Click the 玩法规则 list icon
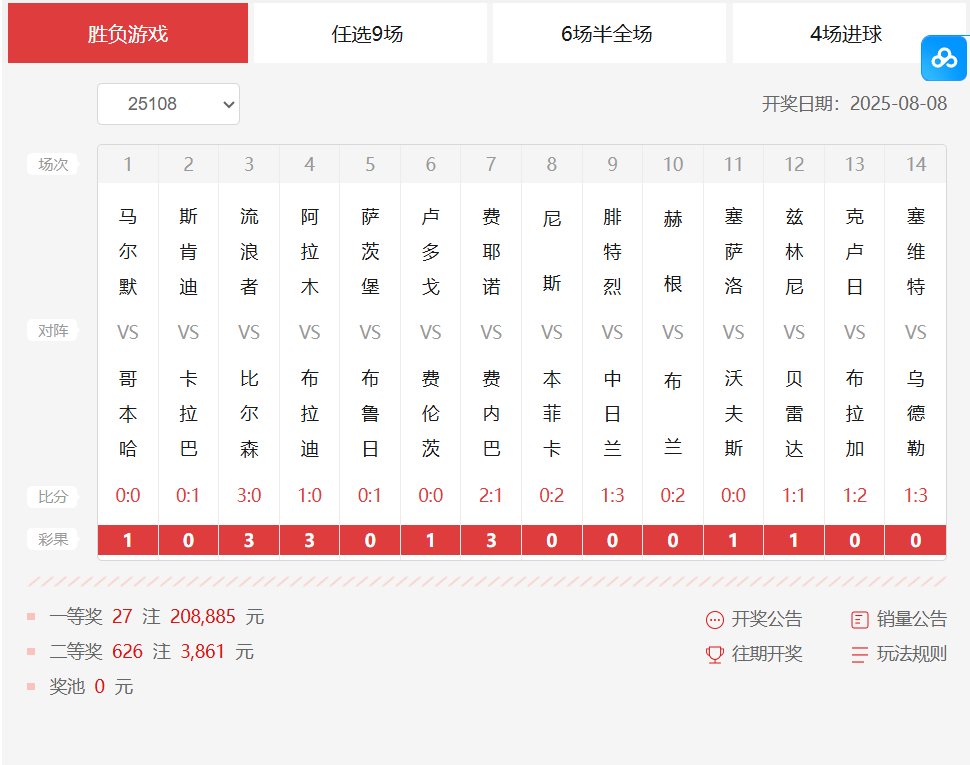The width and height of the screenshot is (970, 765). [860, 654]
